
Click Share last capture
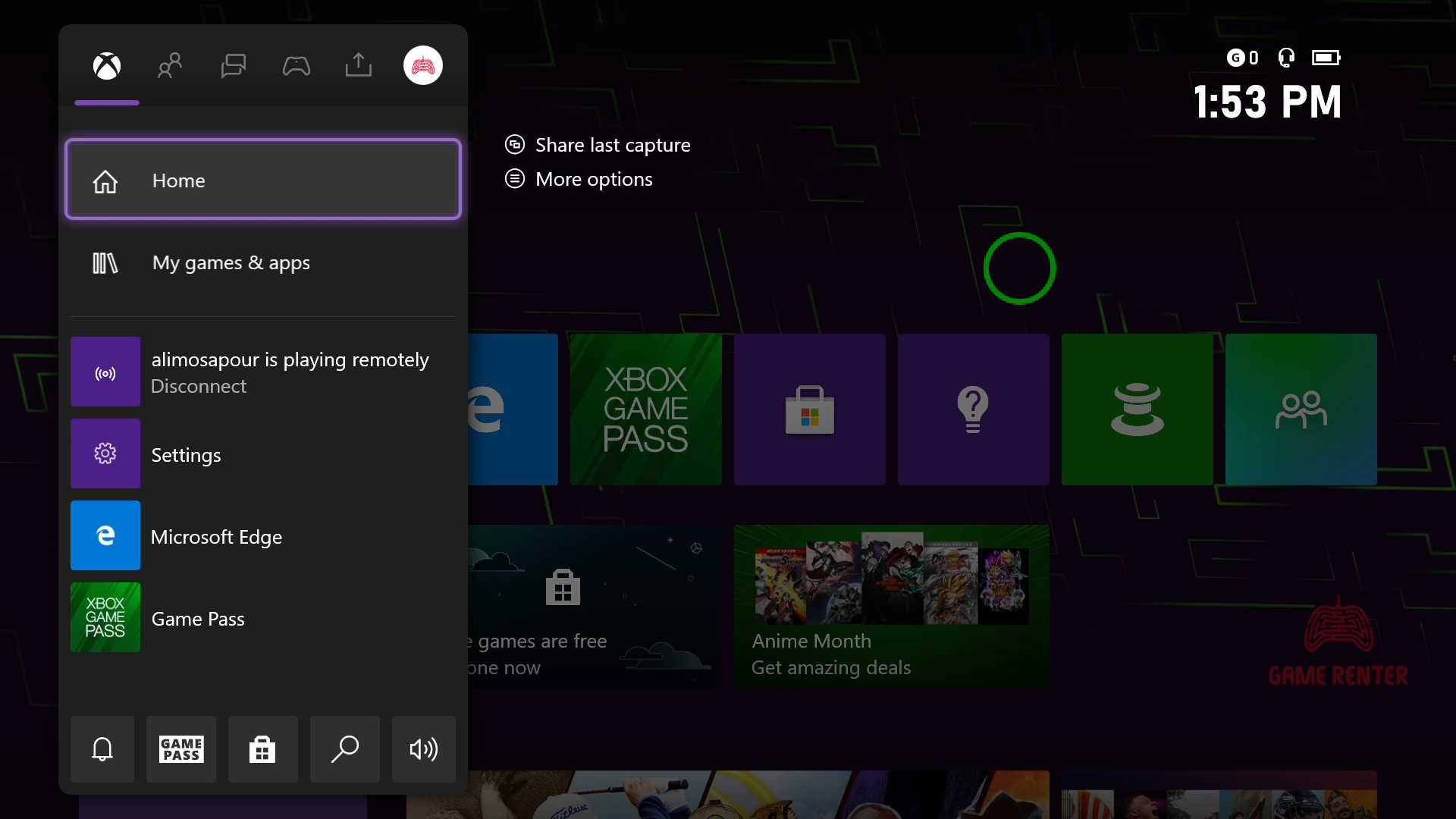598,145
